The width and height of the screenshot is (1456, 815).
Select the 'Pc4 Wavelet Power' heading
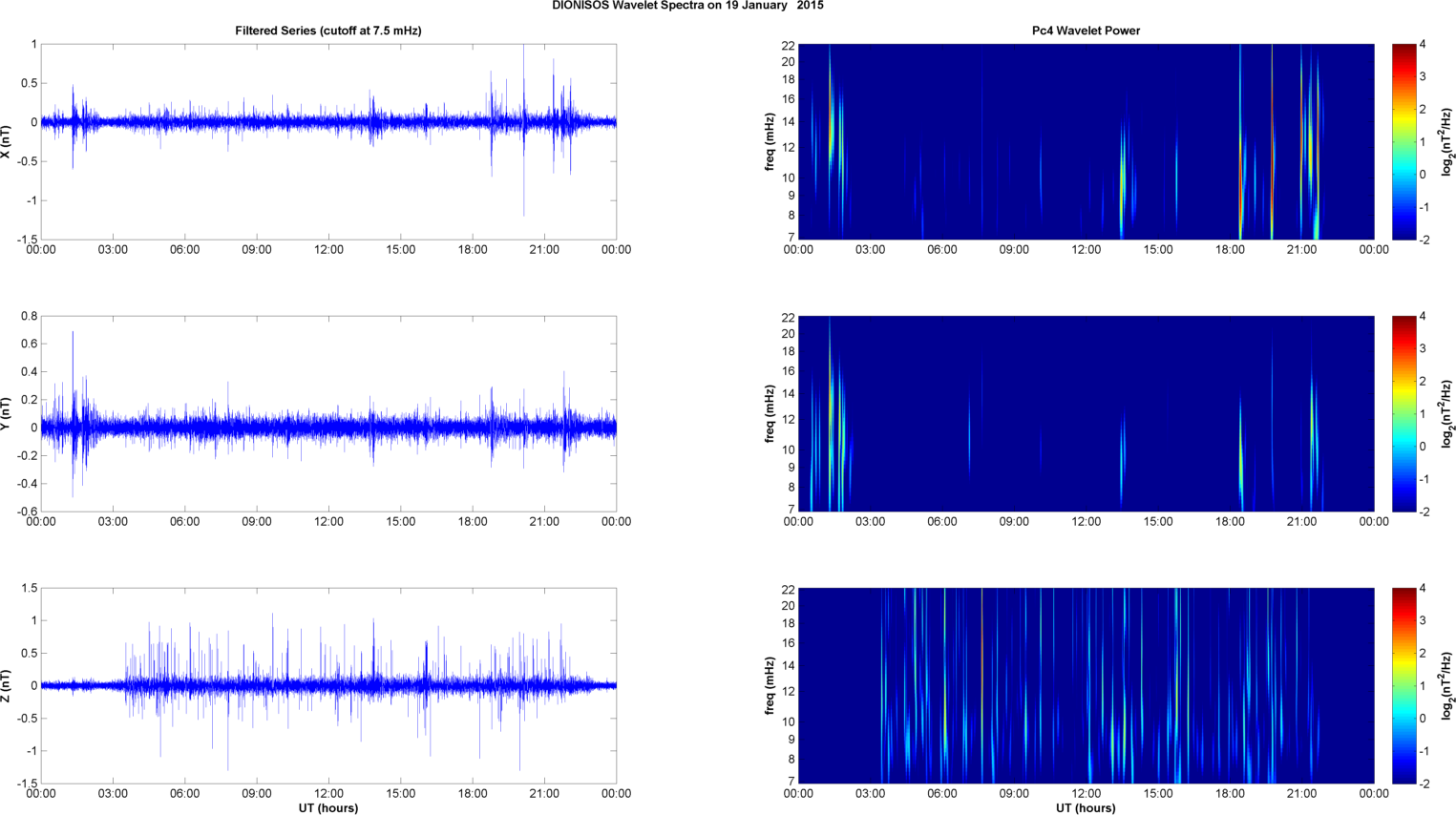1086,31
